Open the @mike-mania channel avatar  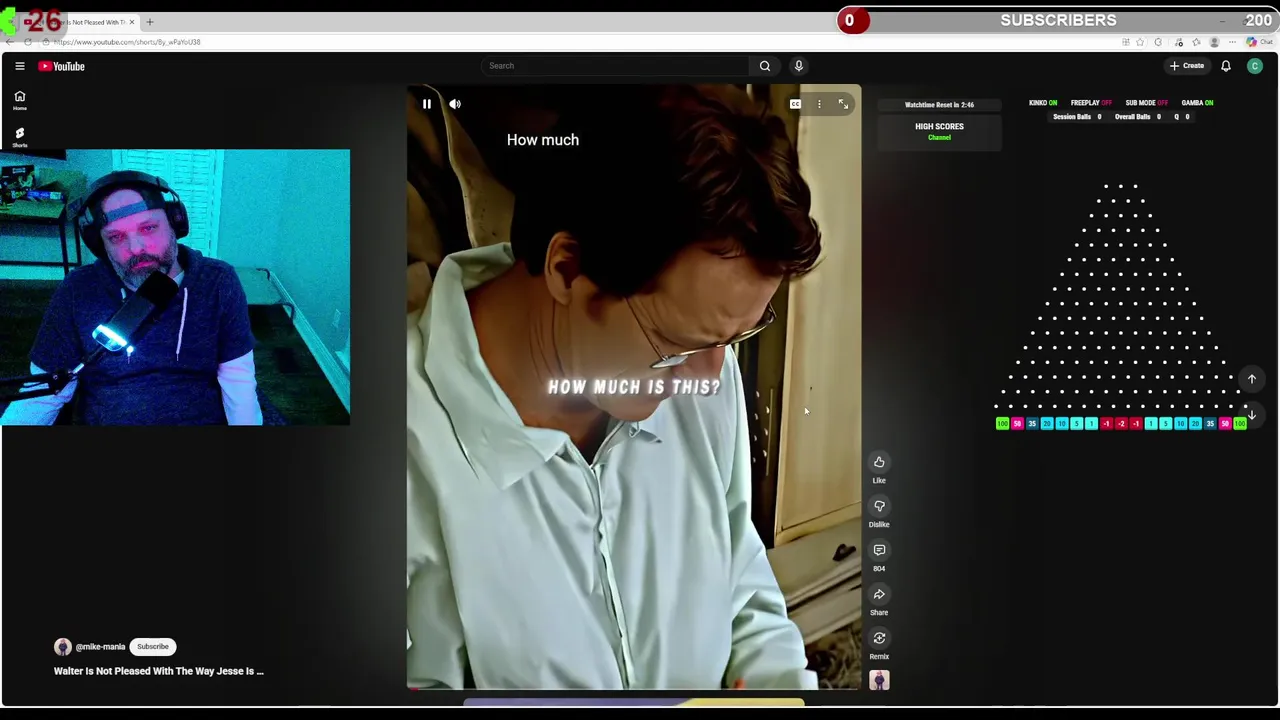[63, 647]
